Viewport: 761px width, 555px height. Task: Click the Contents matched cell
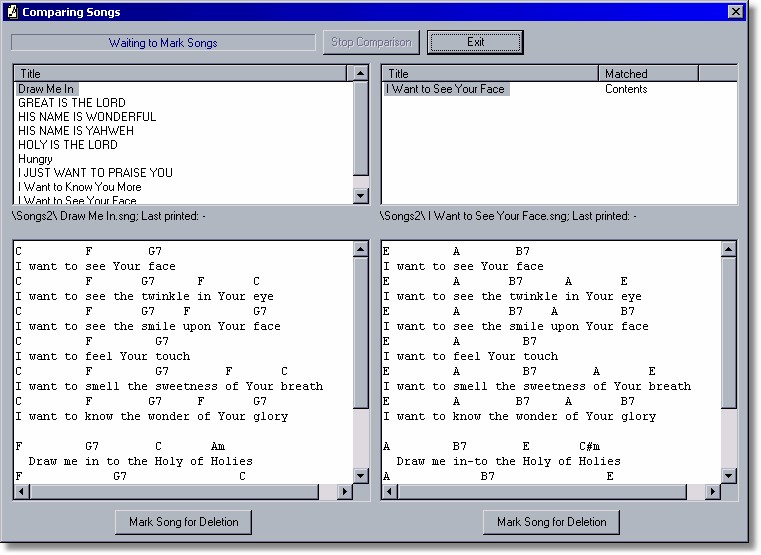626,89
